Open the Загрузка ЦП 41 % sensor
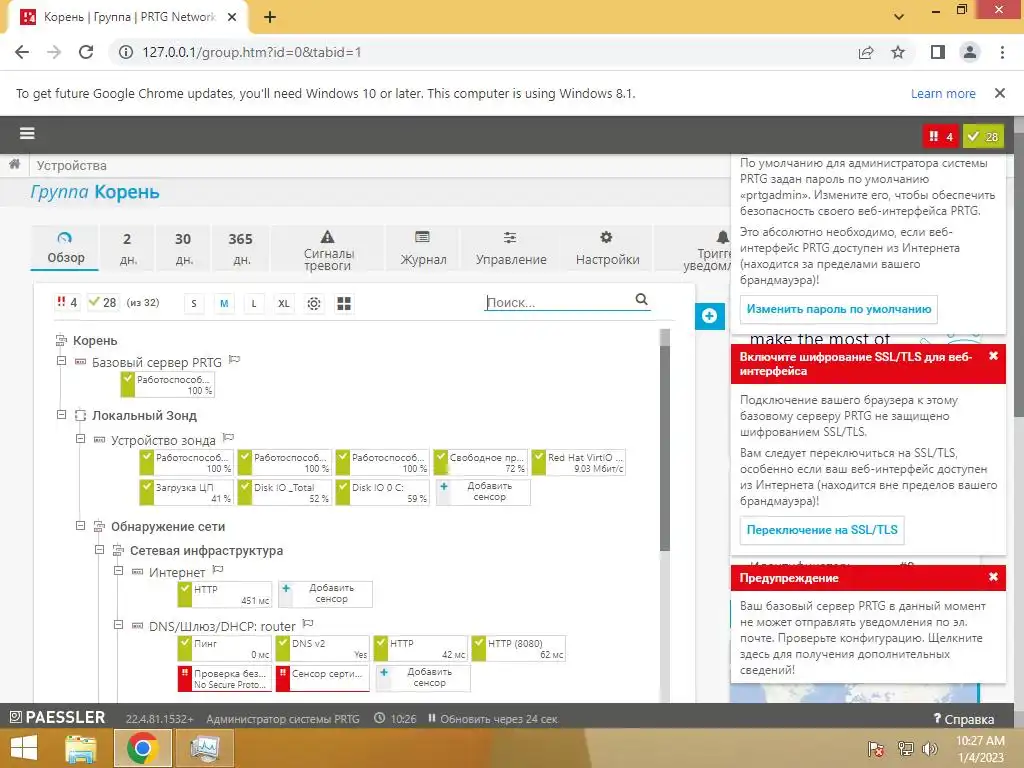 [x=186, y=492]
